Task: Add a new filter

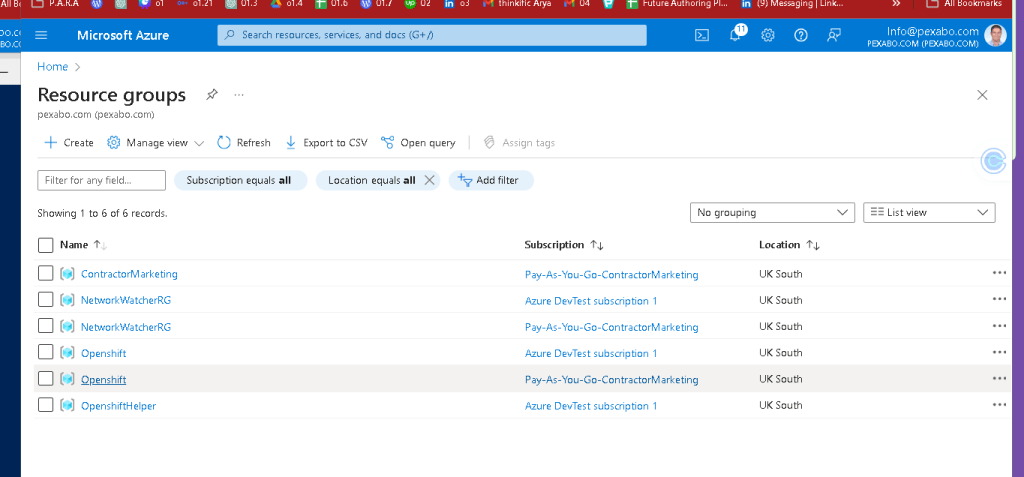Action: point(491,180)
